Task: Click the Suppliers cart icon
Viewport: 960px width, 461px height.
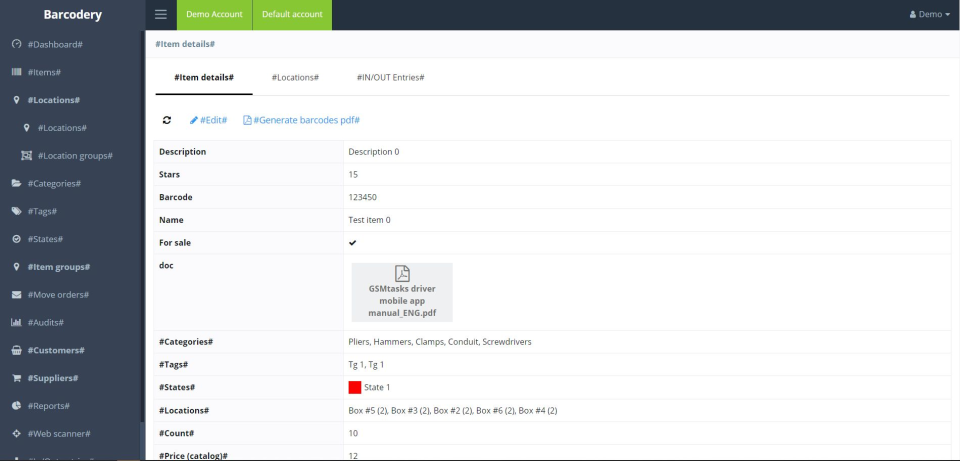Action: [x=17, y=378]
